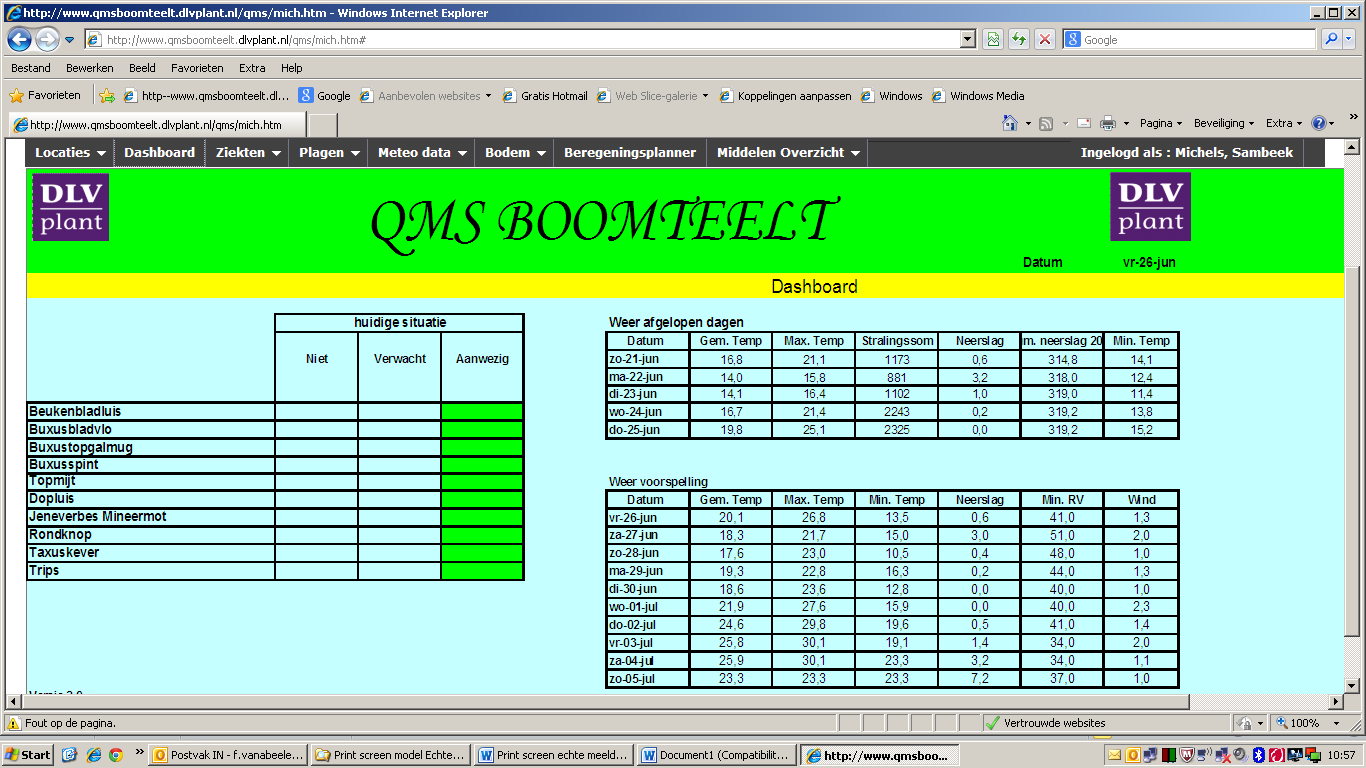Click the Internet Explorer quick launch icon

coord(93,755)
